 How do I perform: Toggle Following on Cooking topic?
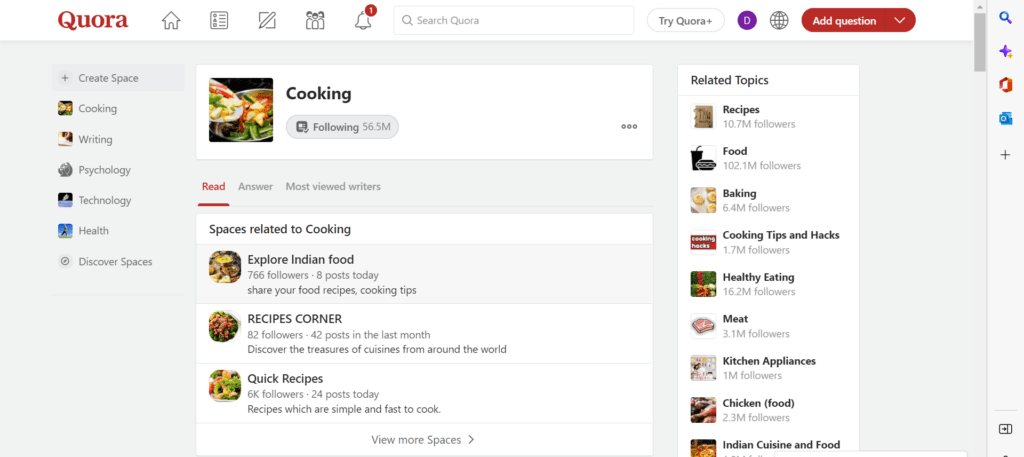[342, 127]
